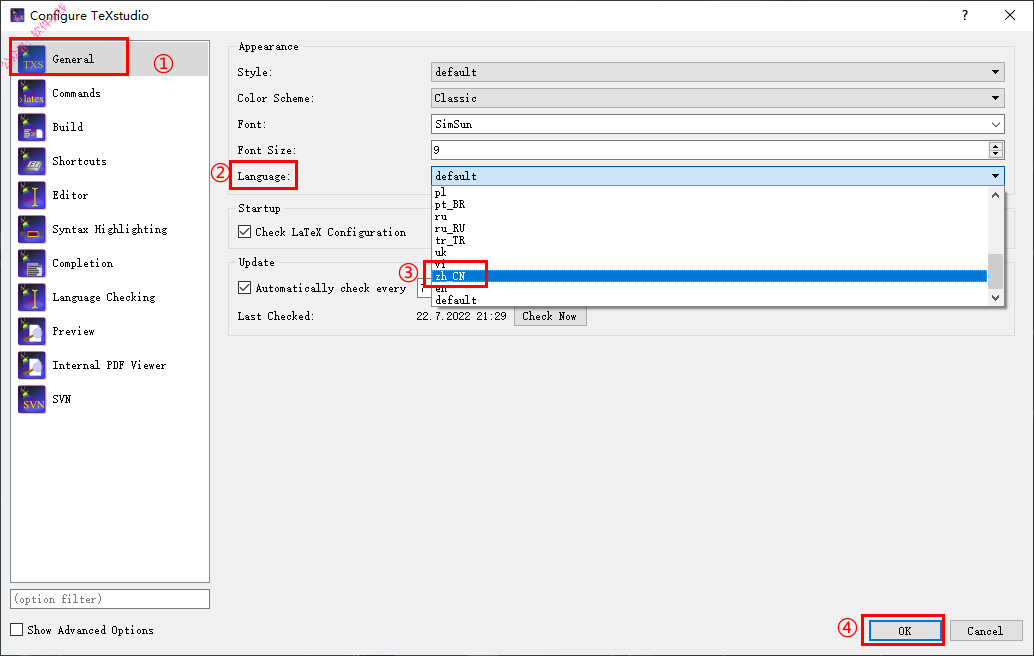
Task: Click the question mark help button
Action: (965, 15)
